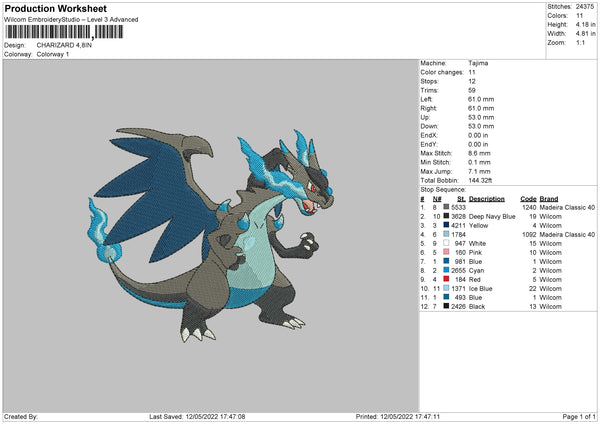This screenshot has width=600, height=424.
Task: Click the Stops value '12'
Action: (x=472, y=81)
